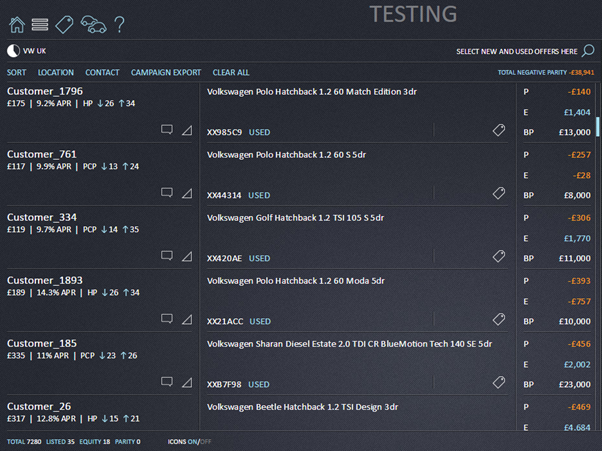602x451 pixels.
Task: Toggle ICONS ON/OFF switch
Action: [x=189, y=441]
